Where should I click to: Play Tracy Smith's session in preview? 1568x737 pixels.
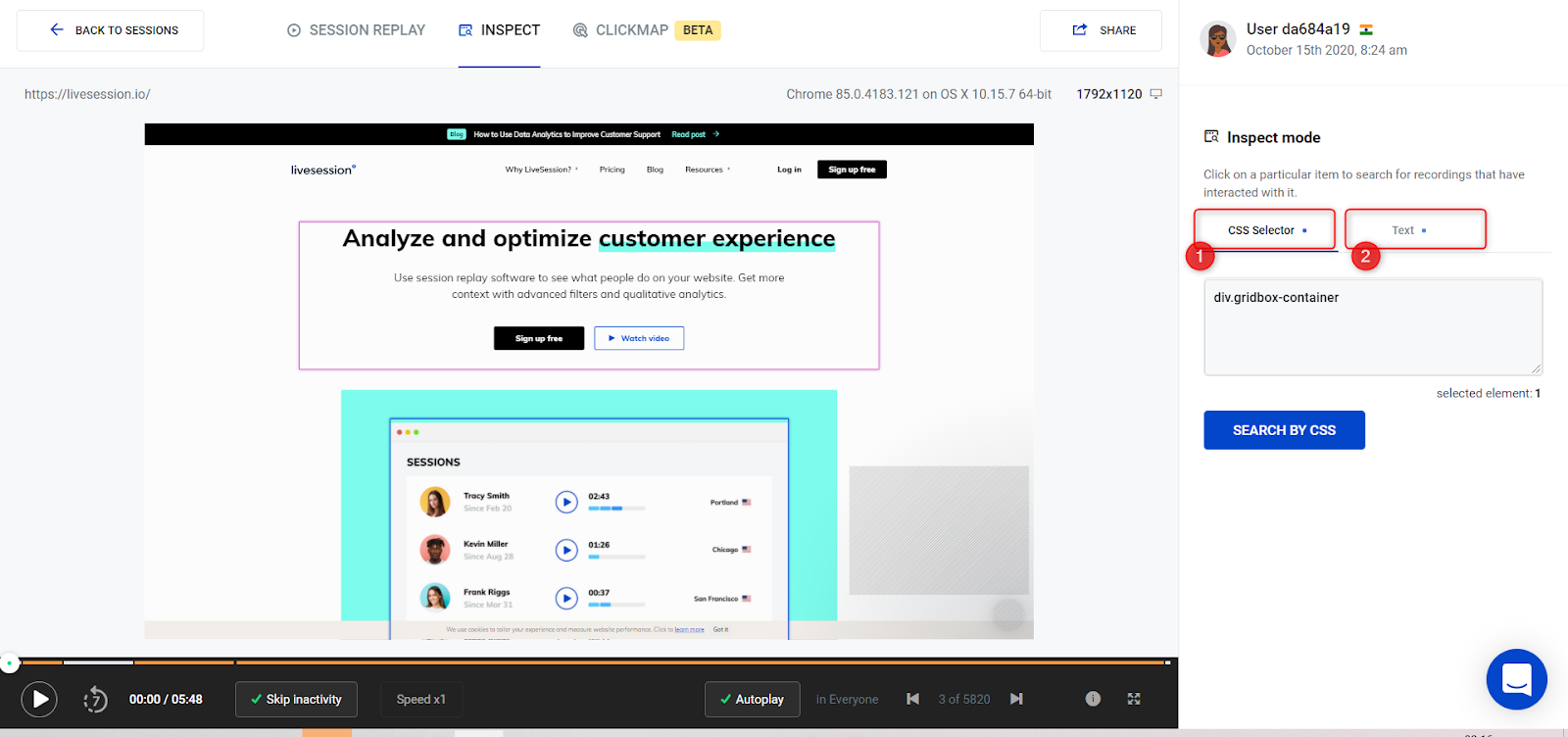566,503
